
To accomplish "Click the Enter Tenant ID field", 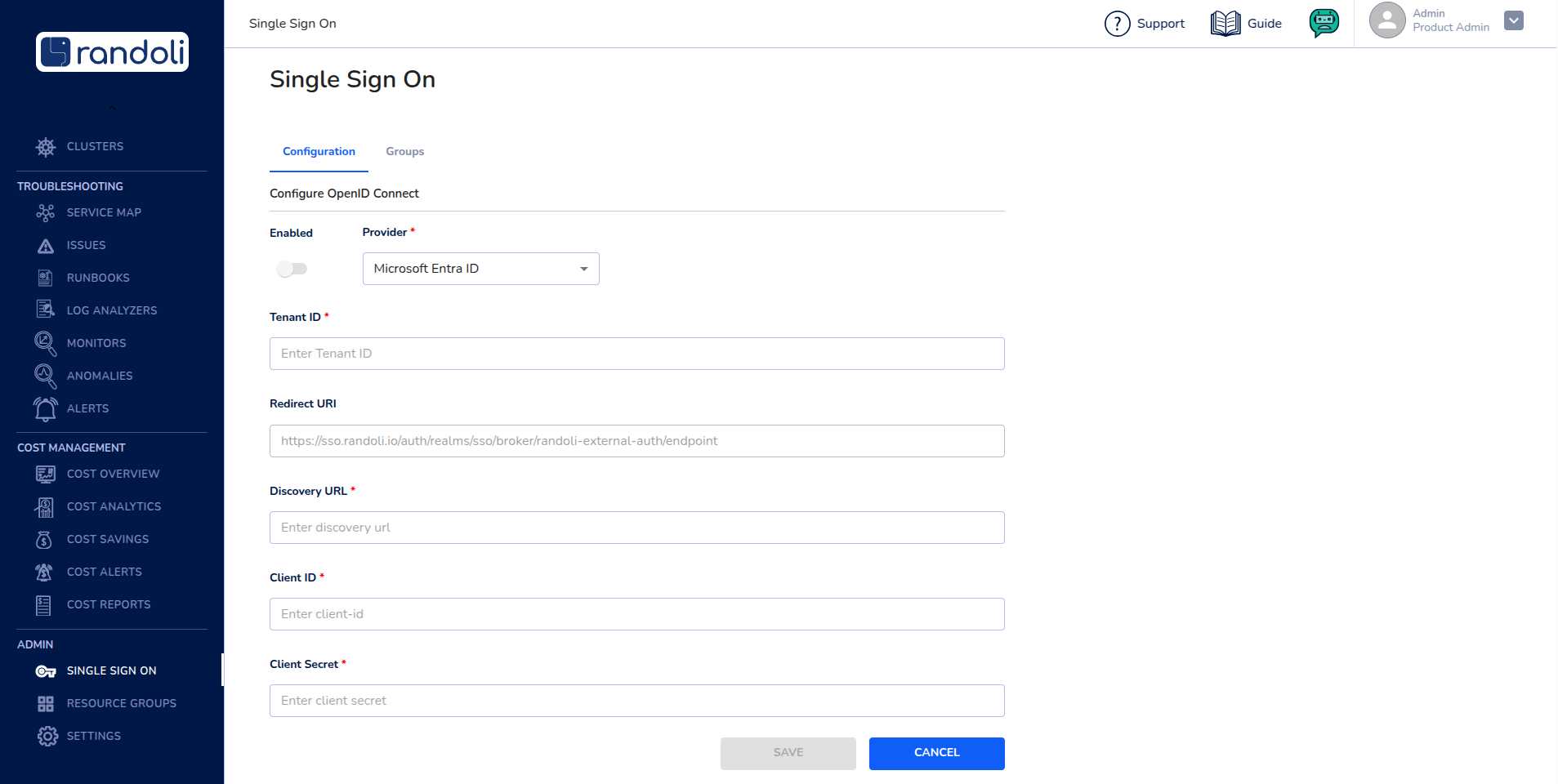I will [636, 354].
